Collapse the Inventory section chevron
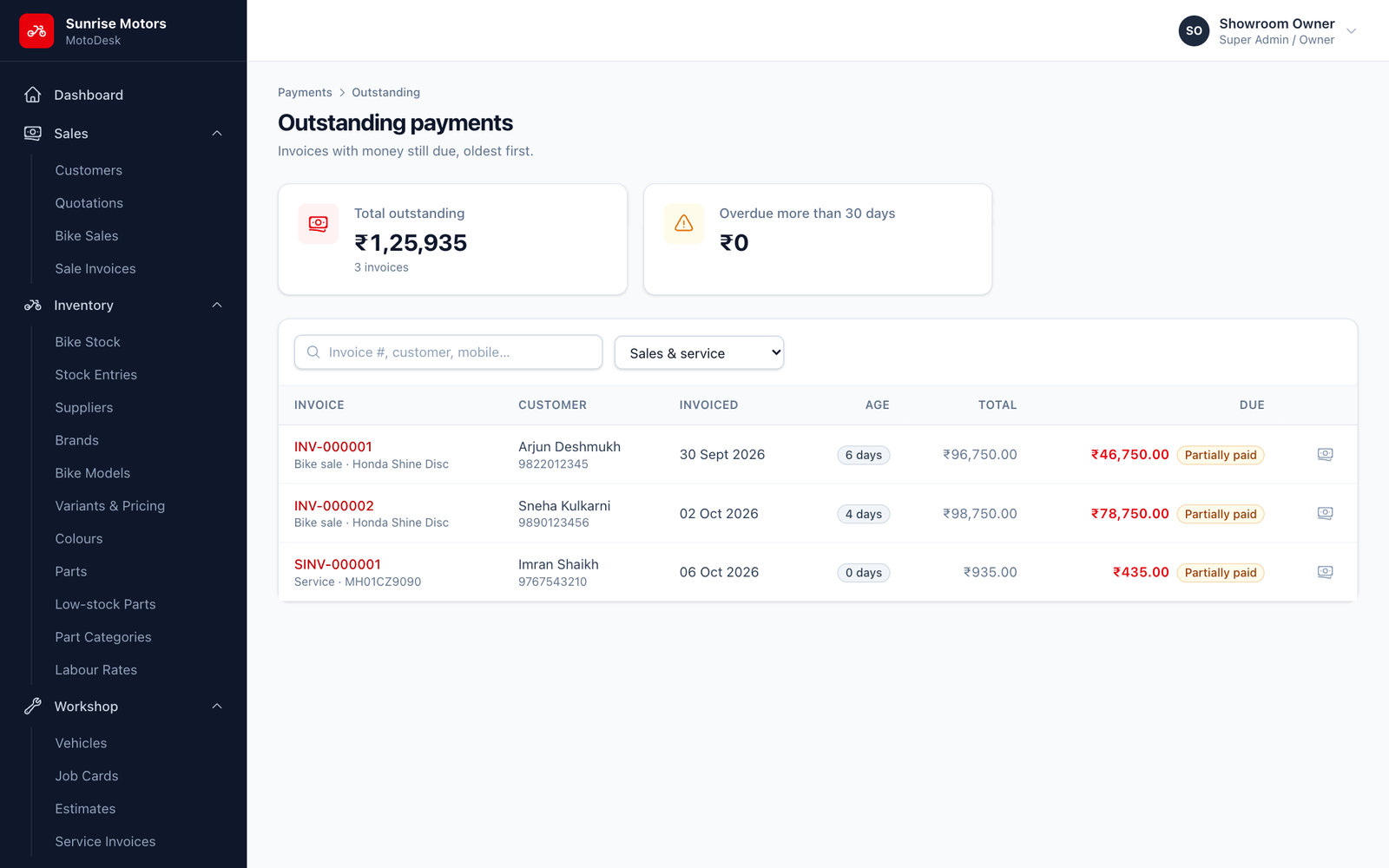The width and height of the screenshot is (1389, 868). tap(217, 305)
